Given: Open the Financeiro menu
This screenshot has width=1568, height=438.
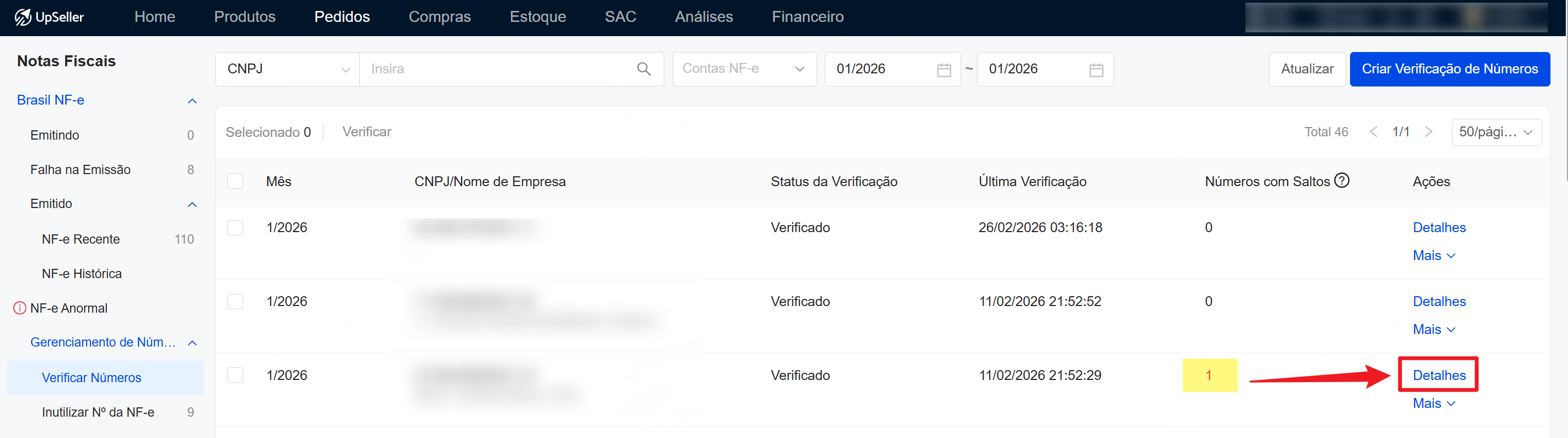Looking at the screenshot, I should click(807, 17).
